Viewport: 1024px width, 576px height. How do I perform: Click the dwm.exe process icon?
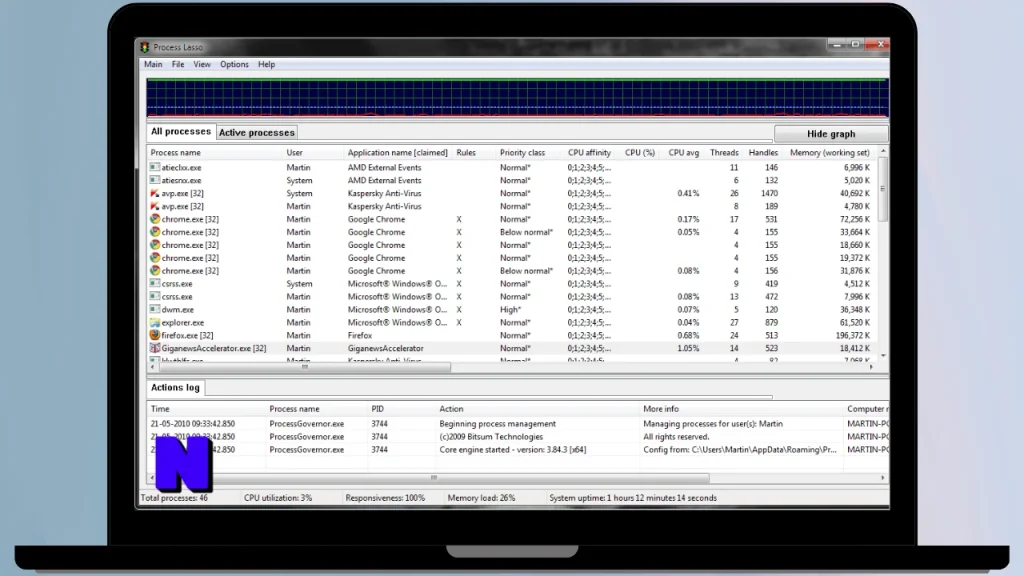[155, 310]
